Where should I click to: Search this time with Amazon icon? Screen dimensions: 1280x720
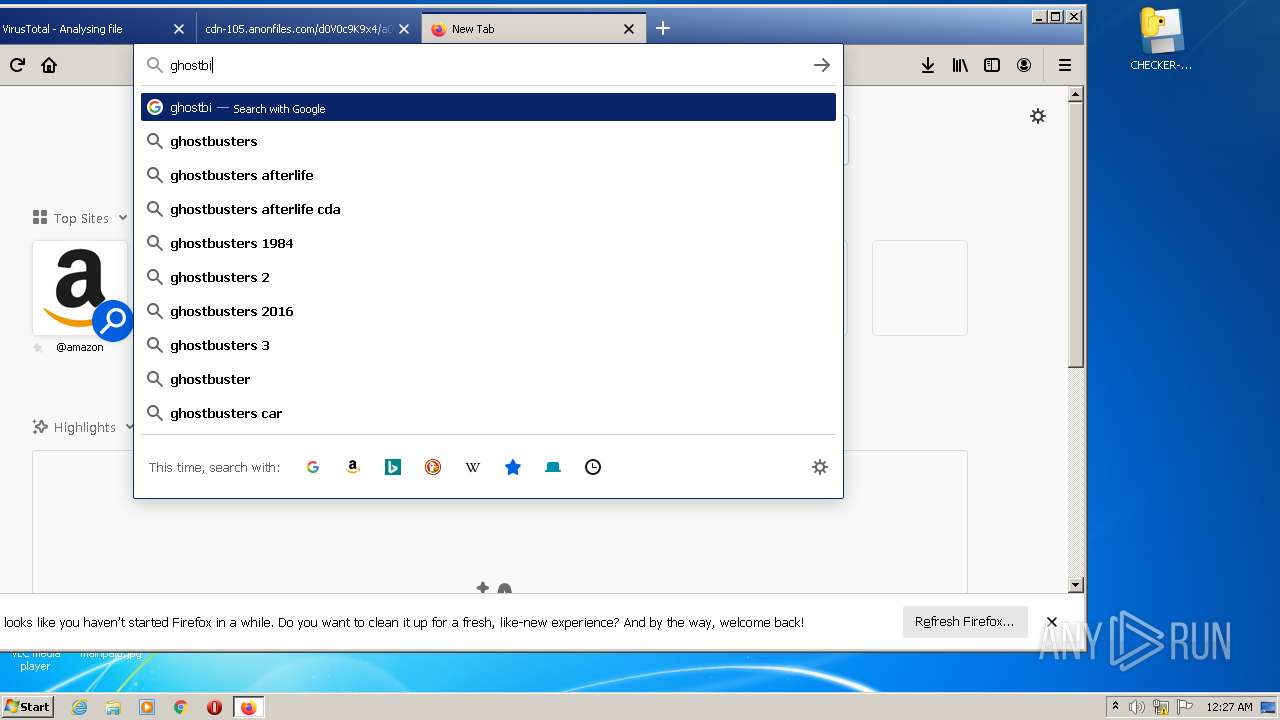[x=353, y=467]
